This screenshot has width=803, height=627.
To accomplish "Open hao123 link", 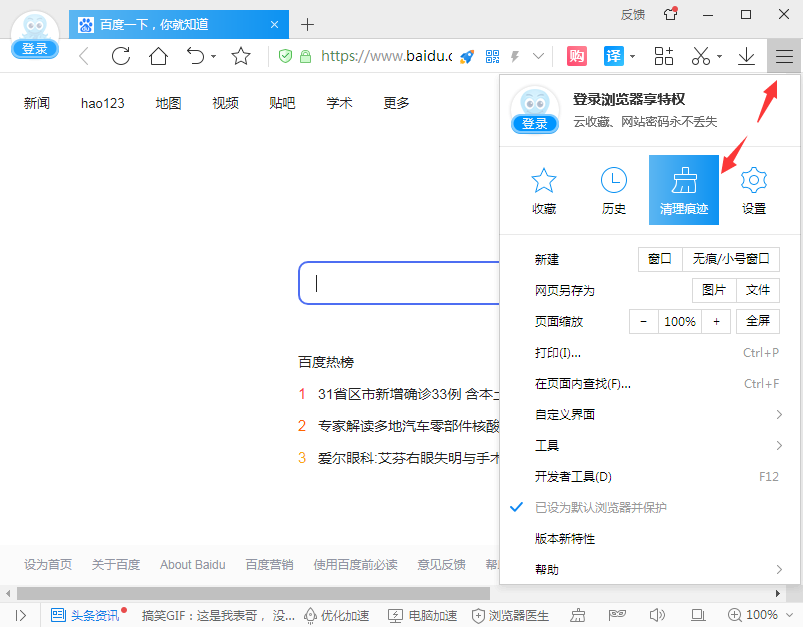I will [102, 103].
